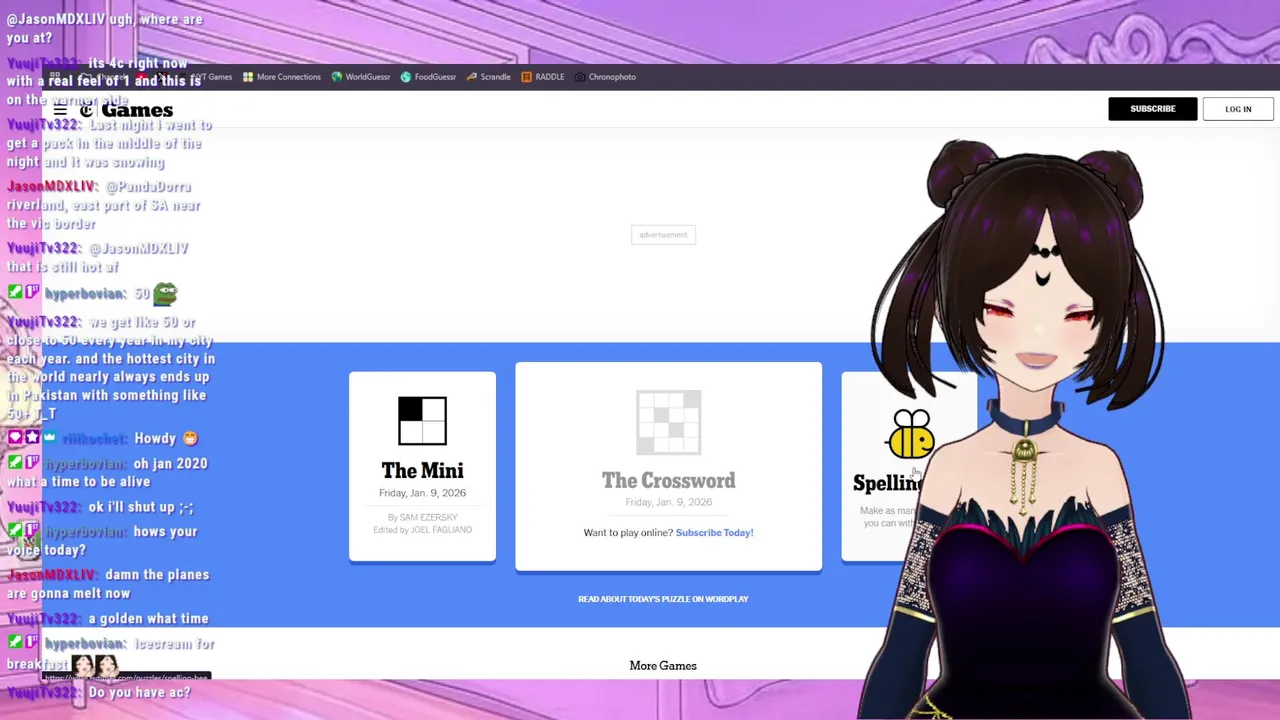Viewport: 1280px width, 720px height.
Task: Open The Crossword card
Action: pos(668,466)
